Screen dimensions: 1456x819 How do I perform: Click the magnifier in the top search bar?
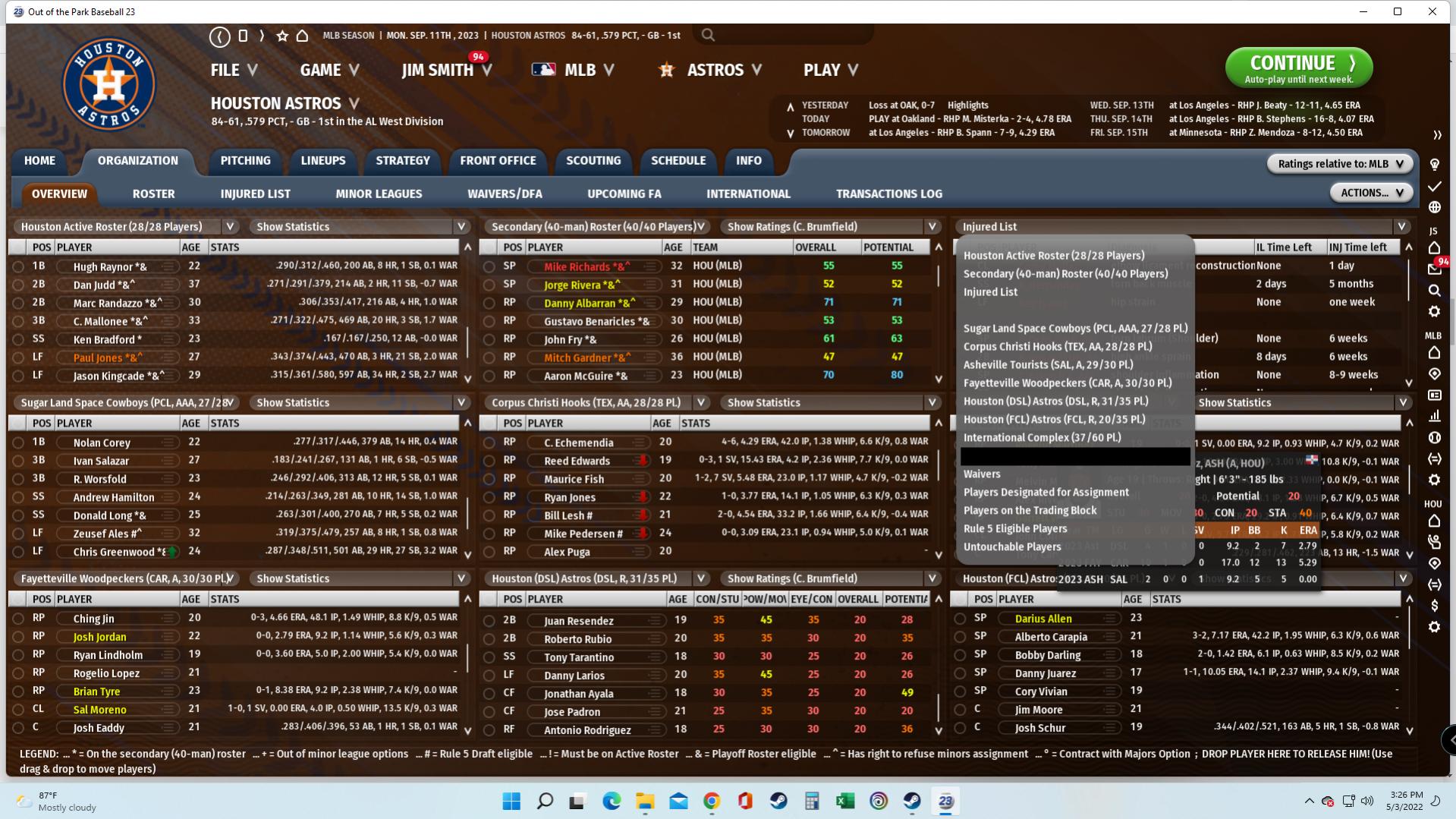tap(708, 35)
